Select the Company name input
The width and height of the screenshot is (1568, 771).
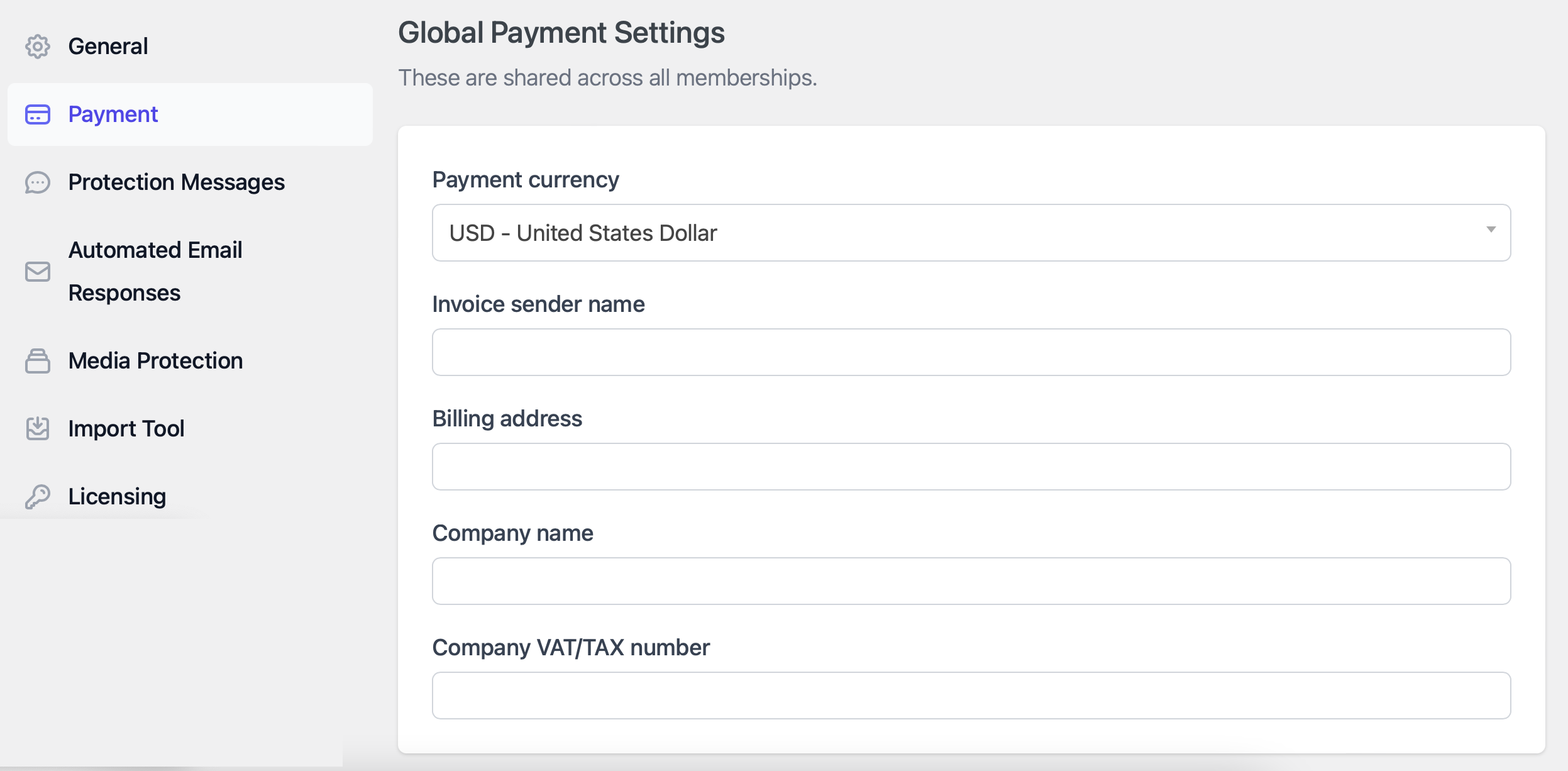coord(971,581)
